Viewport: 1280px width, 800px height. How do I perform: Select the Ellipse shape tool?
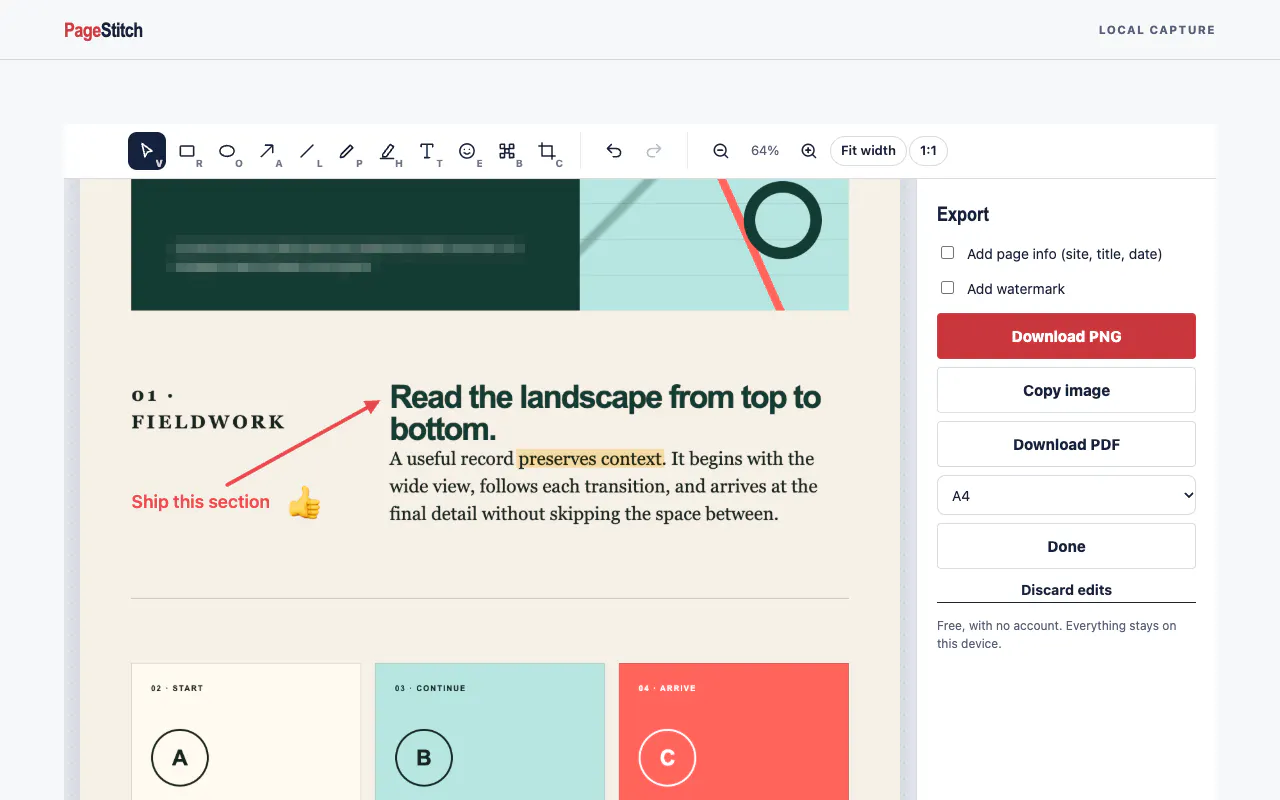227,151
